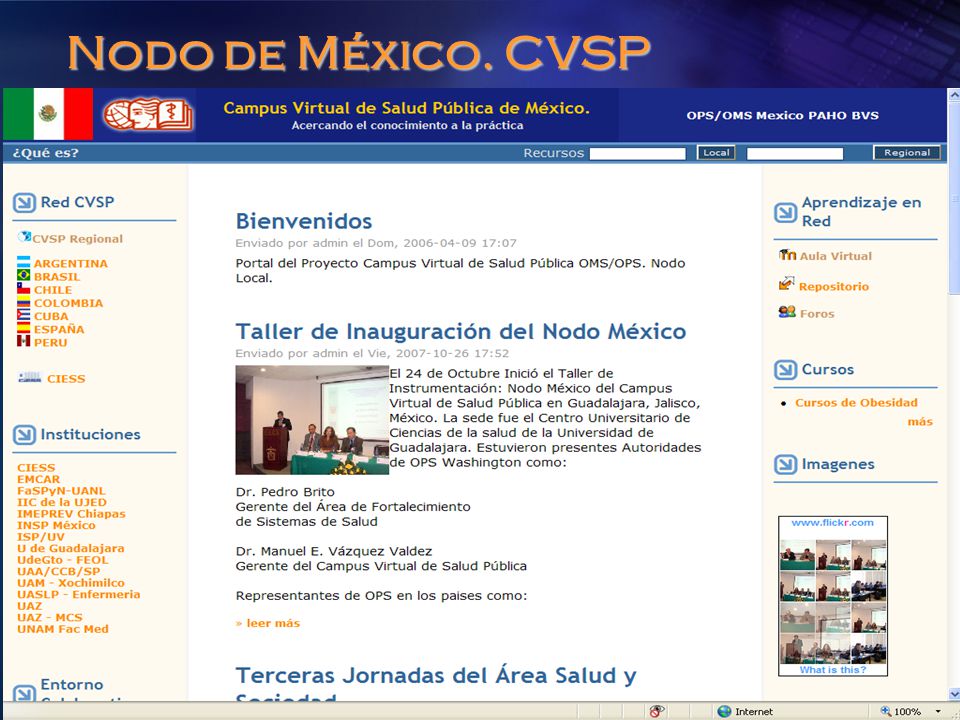Click the workshop inauguration photo thumbnail

point(312,420)
